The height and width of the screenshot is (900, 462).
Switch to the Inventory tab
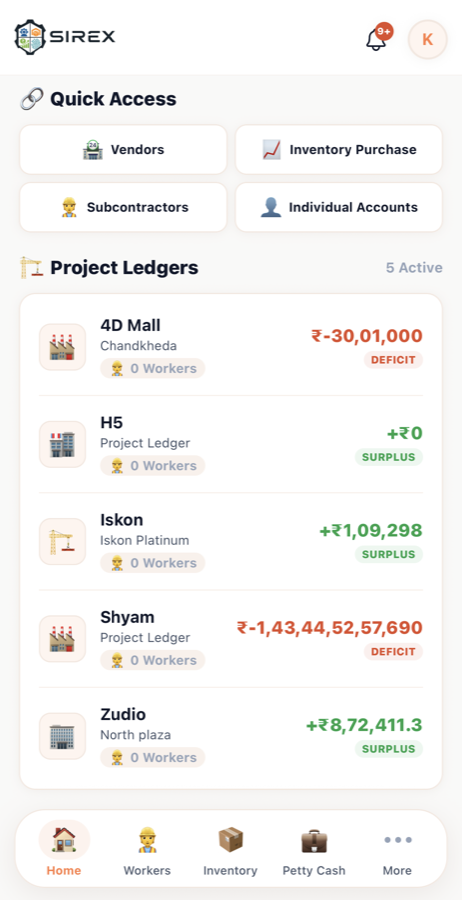pos(230,851)
